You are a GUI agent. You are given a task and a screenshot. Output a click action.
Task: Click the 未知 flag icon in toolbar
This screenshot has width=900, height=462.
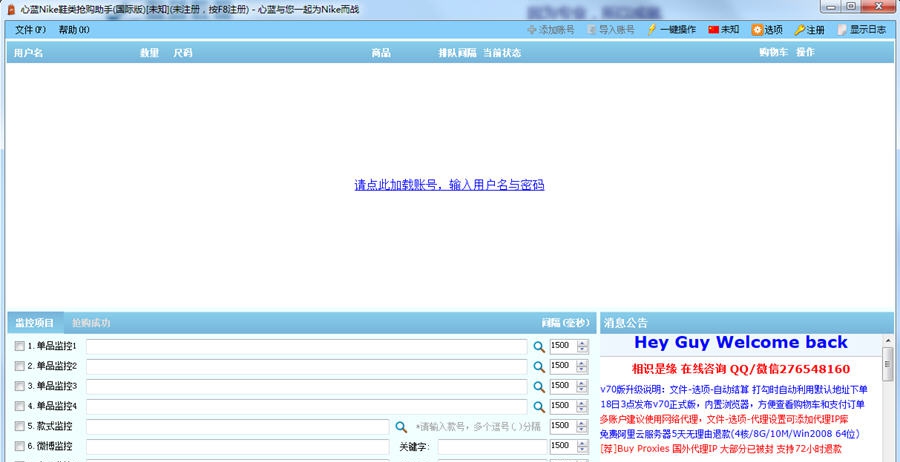click(x=714, y=30)
